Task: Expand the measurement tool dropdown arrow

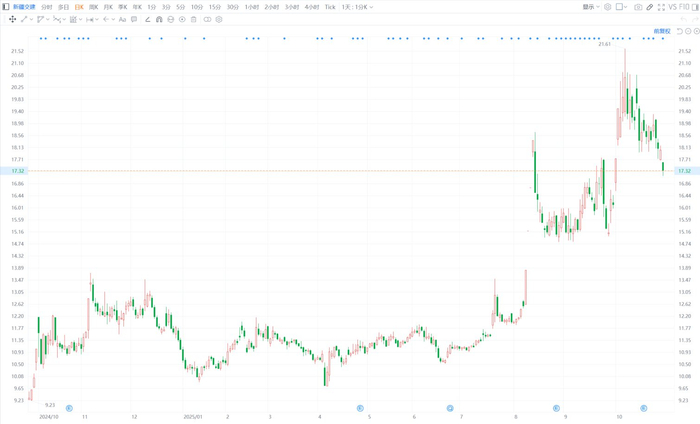Action: pyautogui.click(x=97, y=20)
